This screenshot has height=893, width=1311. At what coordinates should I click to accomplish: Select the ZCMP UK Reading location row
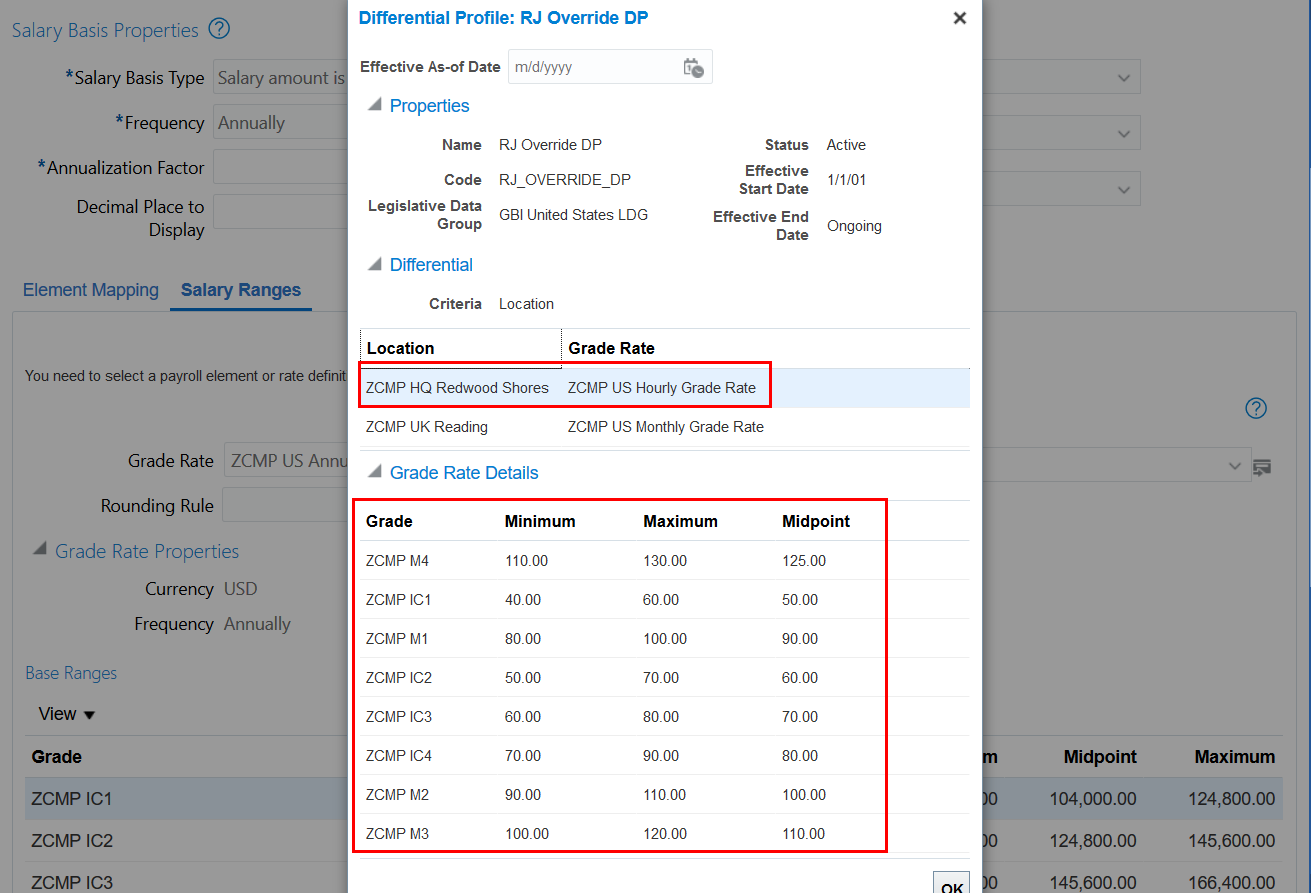[665, 427]
